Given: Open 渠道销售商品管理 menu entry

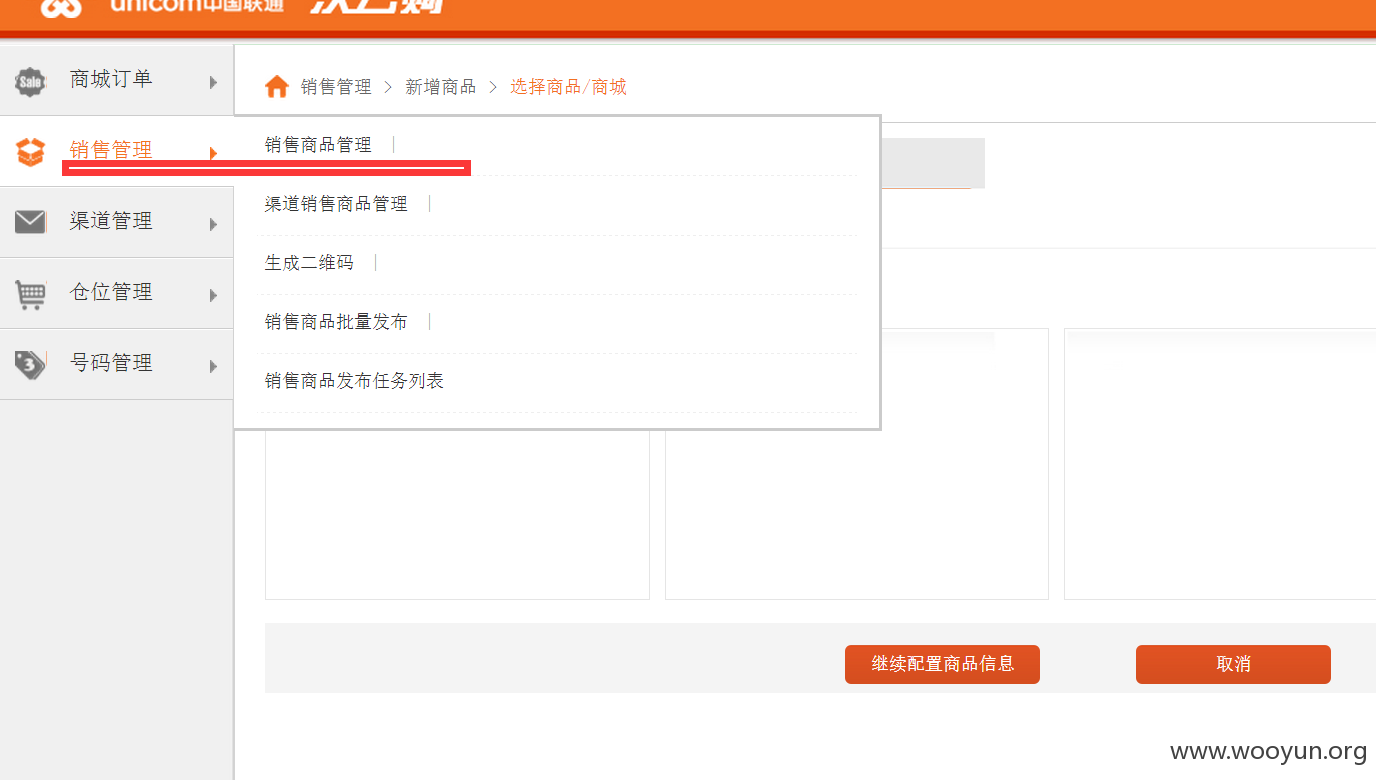Looking at the screenshot, I should (x=336, y=204).
